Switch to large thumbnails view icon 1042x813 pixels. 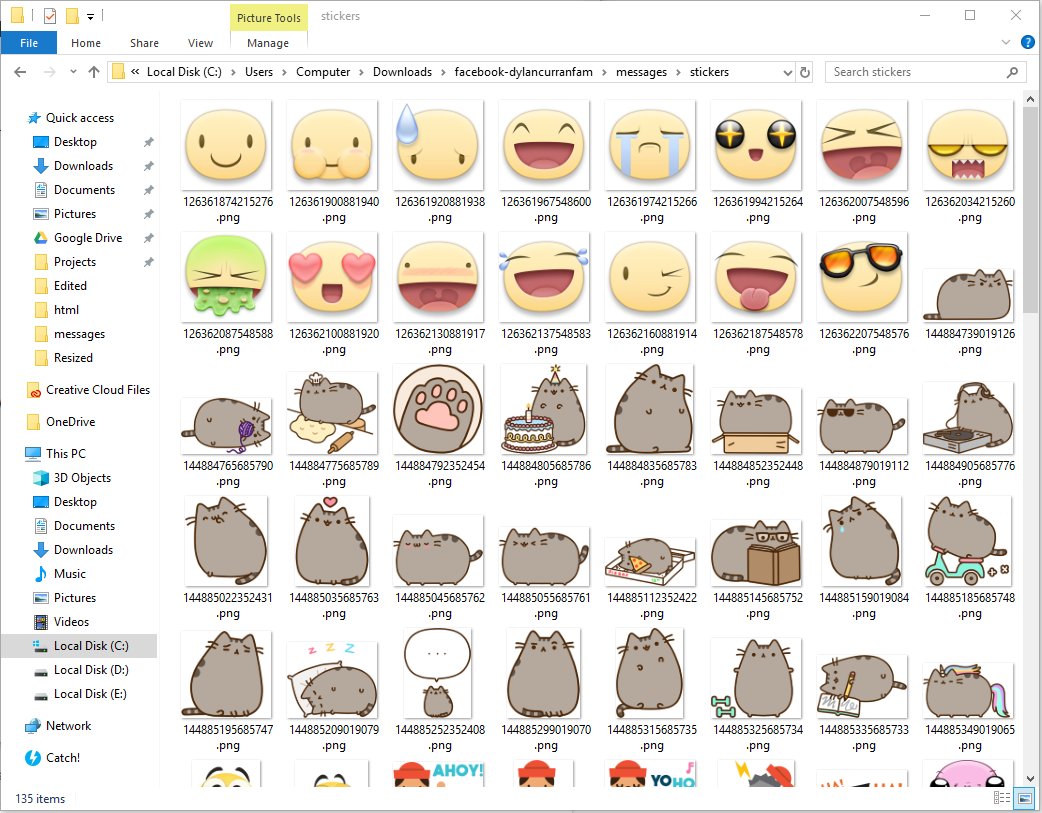(1024, 798)
